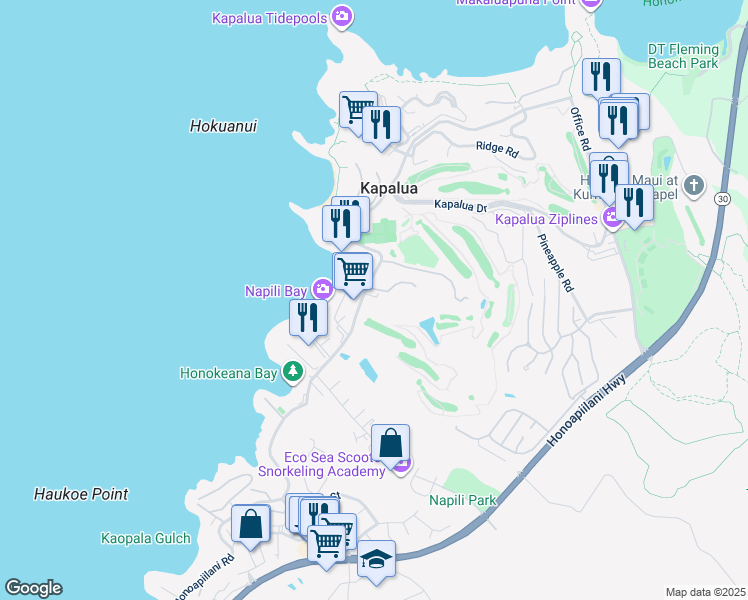The image size is (748, 600).
Task: Click the Kapalua Tidepools camera pin
Action: [x=341, y=17]
